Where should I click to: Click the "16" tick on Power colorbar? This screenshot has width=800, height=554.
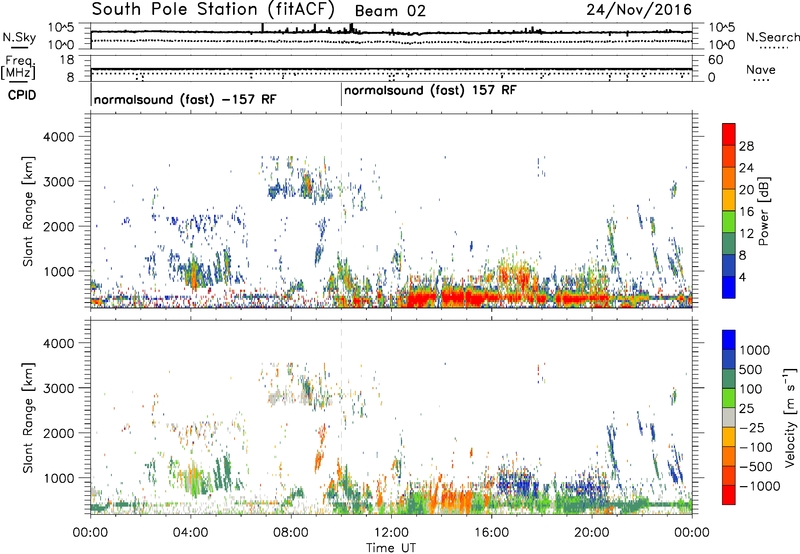pos(746,212)
